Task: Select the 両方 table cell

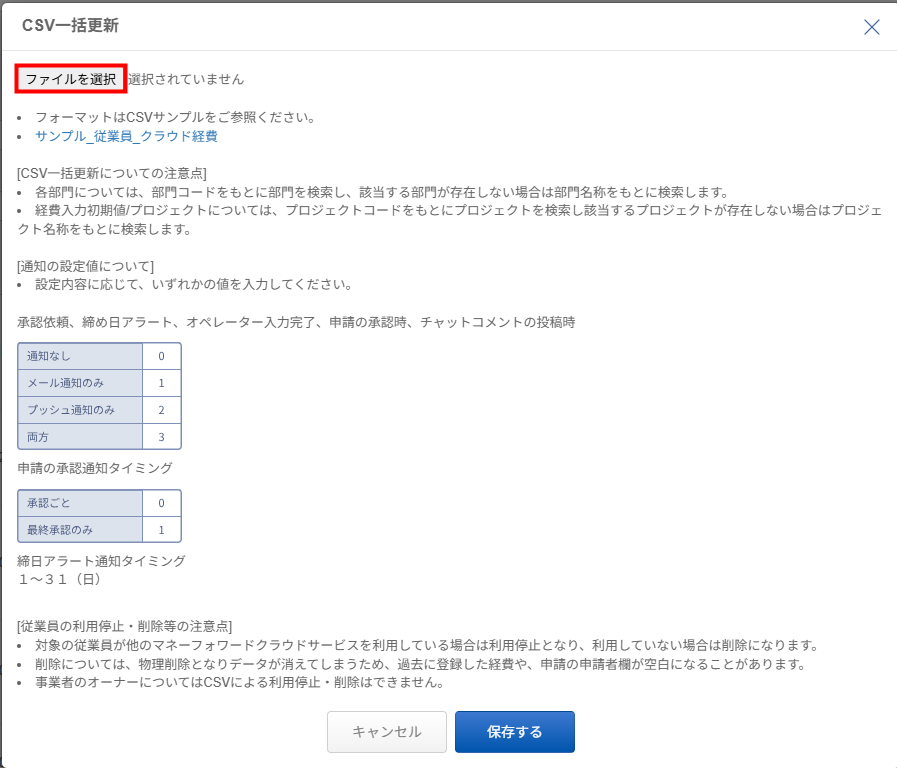Action: 80,437
